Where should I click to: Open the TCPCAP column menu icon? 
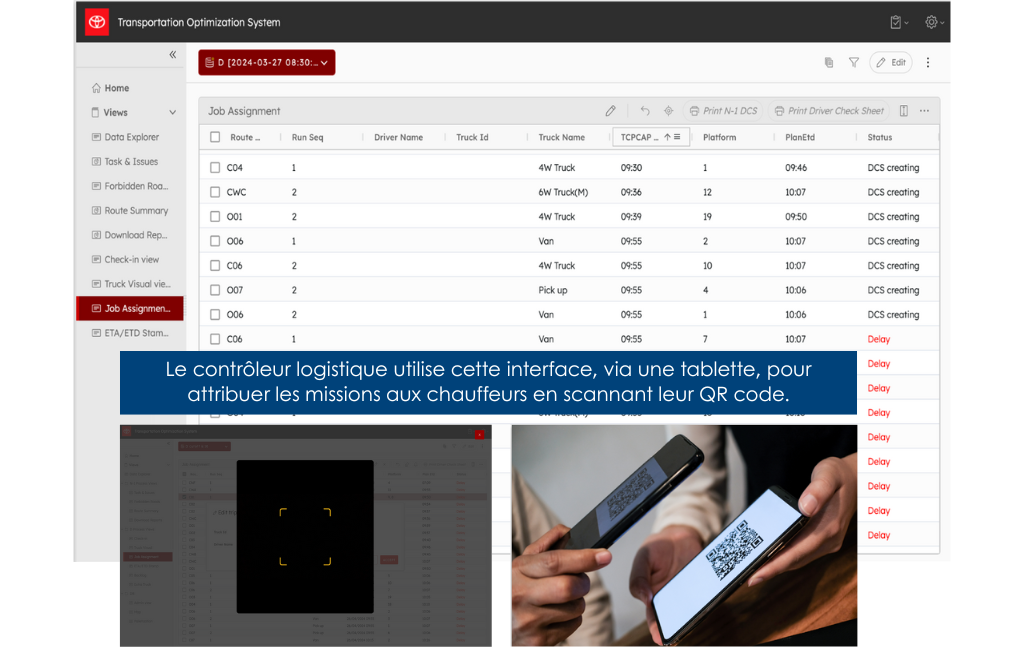(677, 137)
